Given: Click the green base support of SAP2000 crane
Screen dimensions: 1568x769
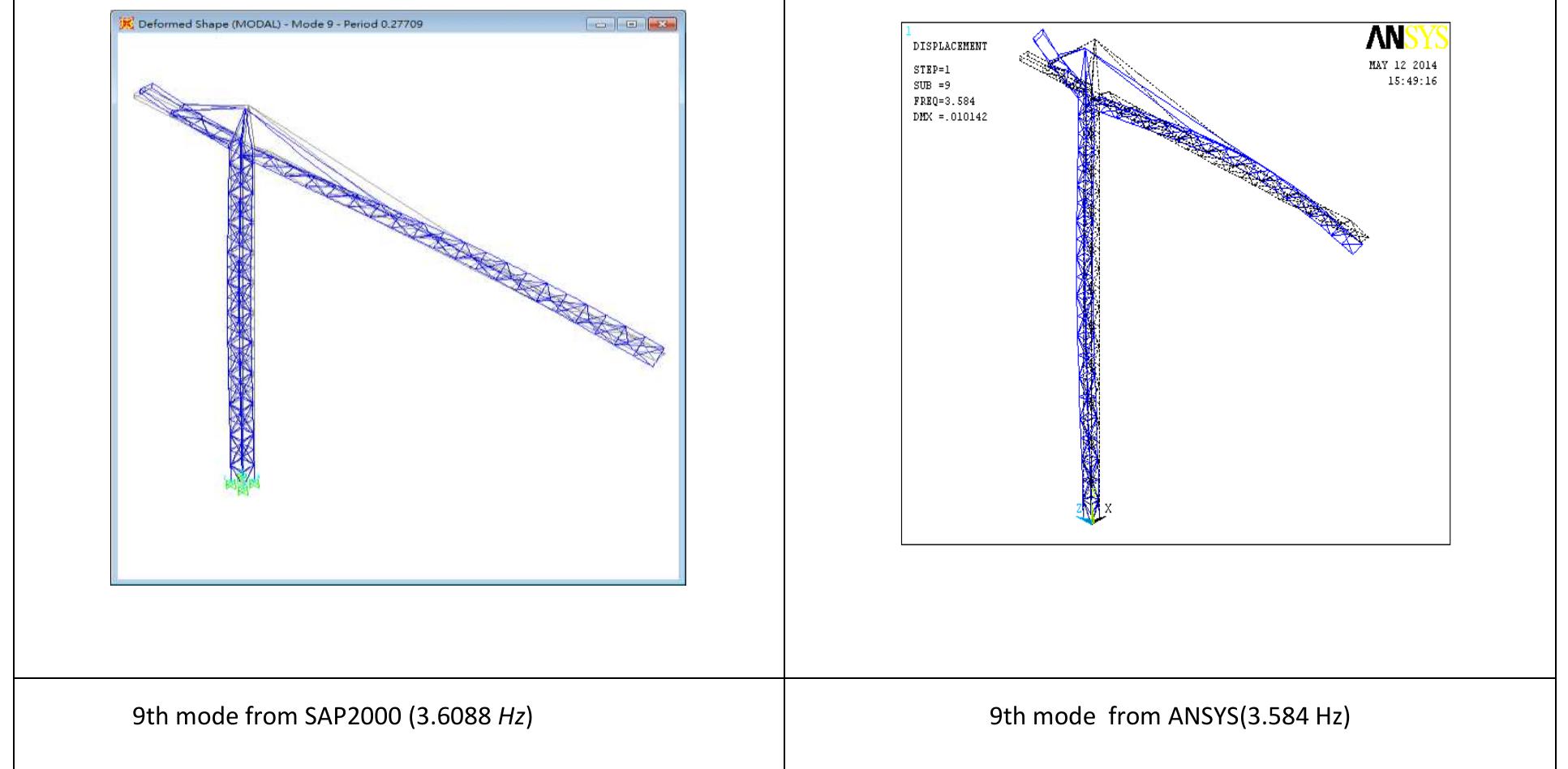Looking at the screenshot, I should pos(242,483).
